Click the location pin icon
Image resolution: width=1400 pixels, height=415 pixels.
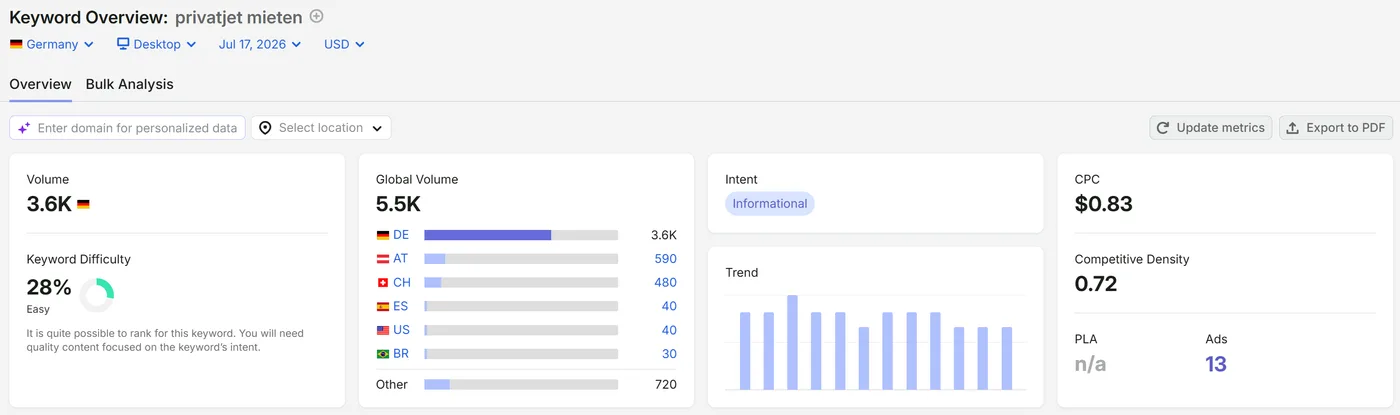[265, 128]
